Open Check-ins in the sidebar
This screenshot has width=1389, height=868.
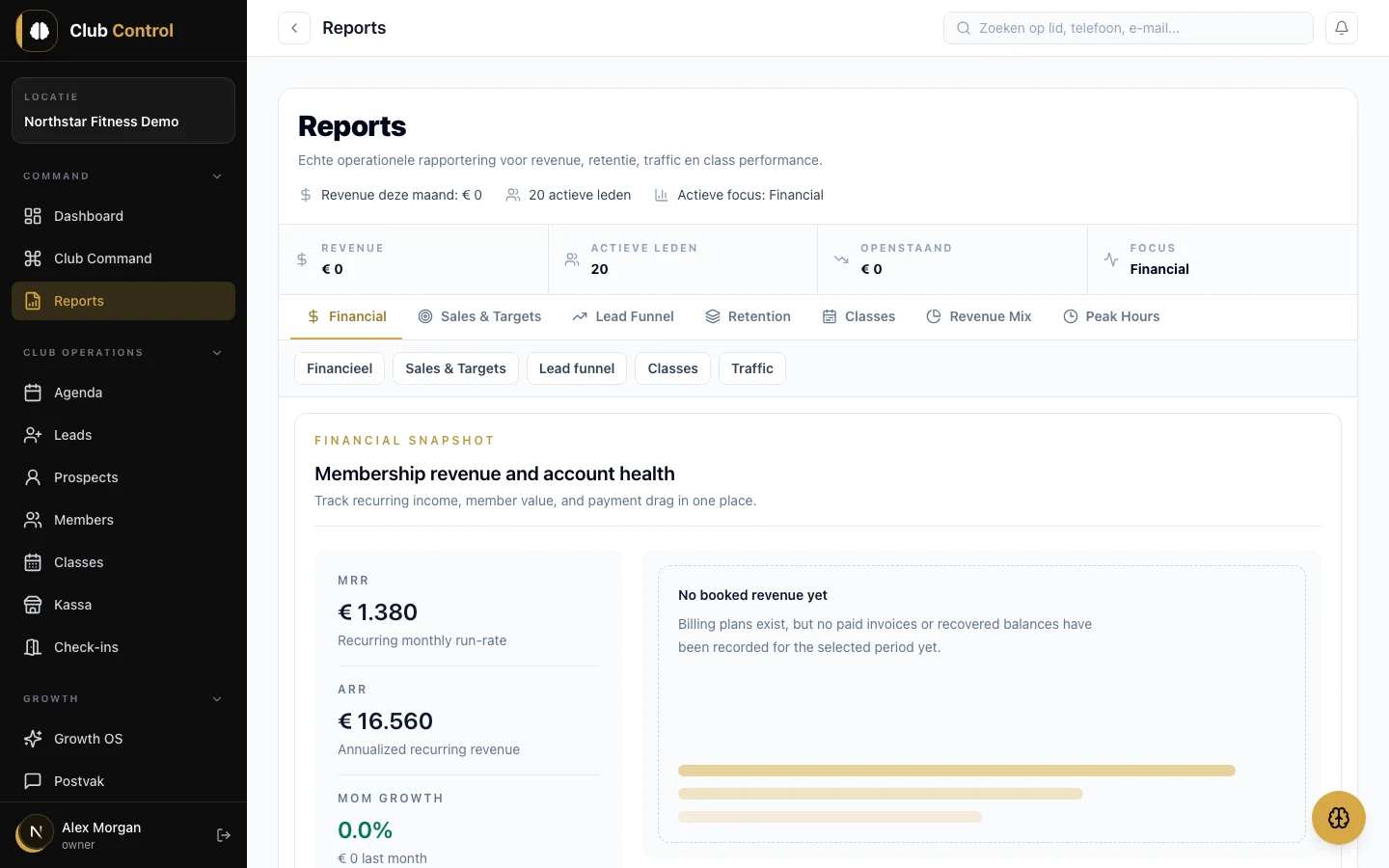click(123, 647)
